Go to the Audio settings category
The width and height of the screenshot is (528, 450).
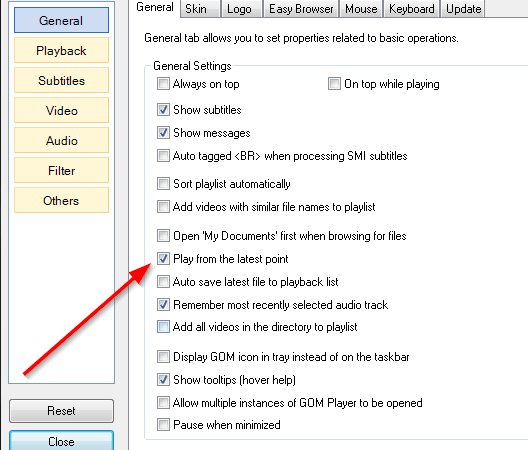(61, 140)
